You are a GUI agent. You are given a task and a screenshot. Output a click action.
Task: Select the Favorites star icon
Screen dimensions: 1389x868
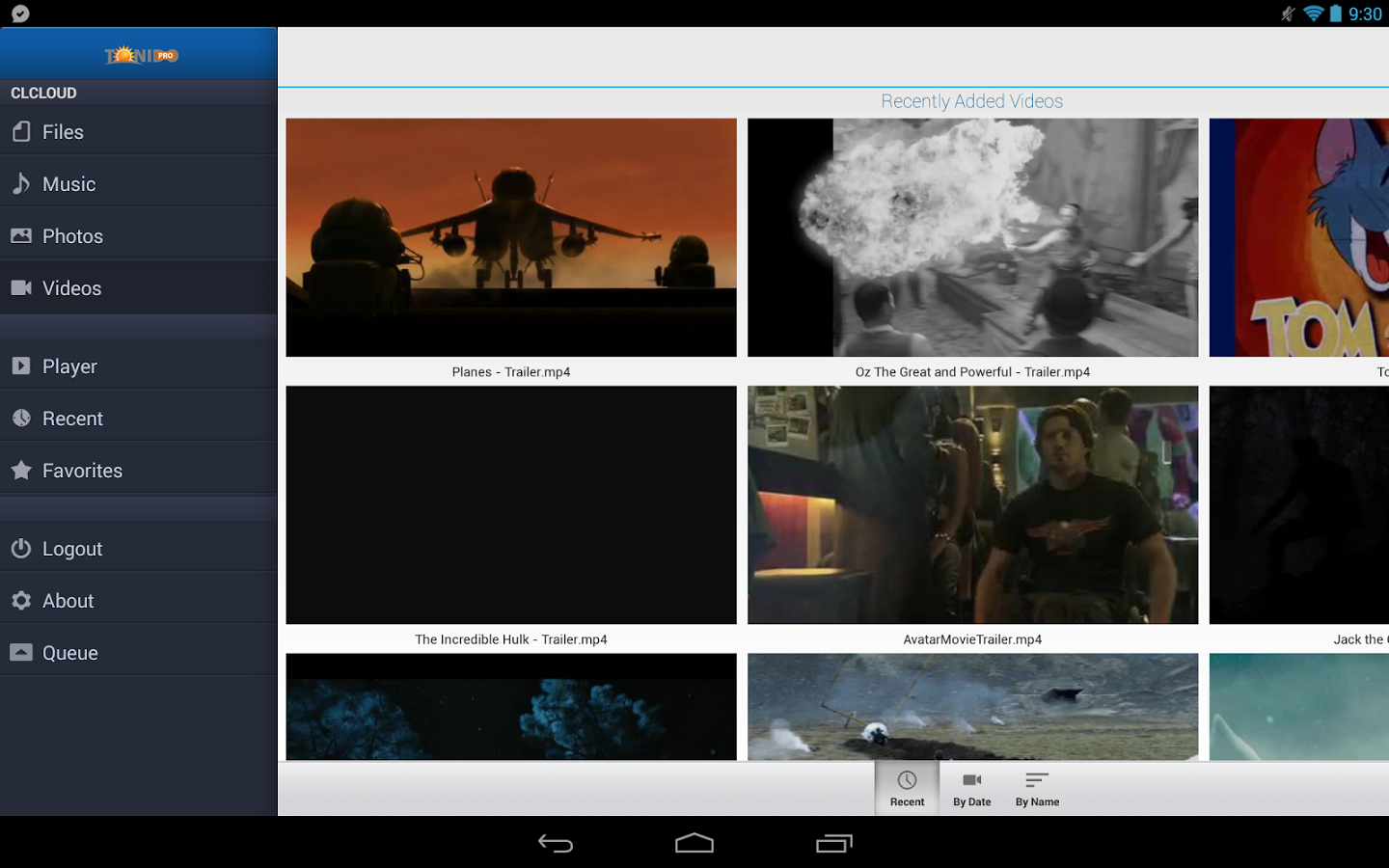[21, 470]
